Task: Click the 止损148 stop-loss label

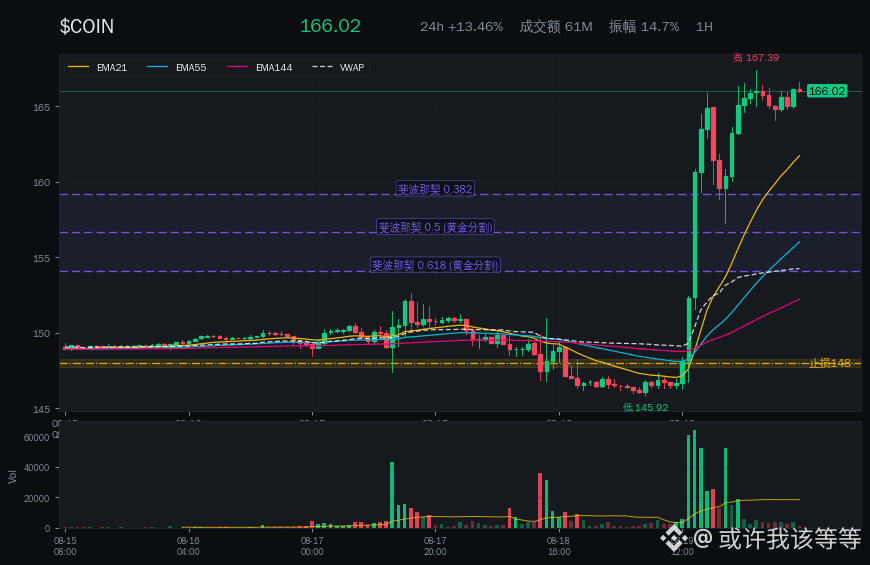Action: coord(829,363)
